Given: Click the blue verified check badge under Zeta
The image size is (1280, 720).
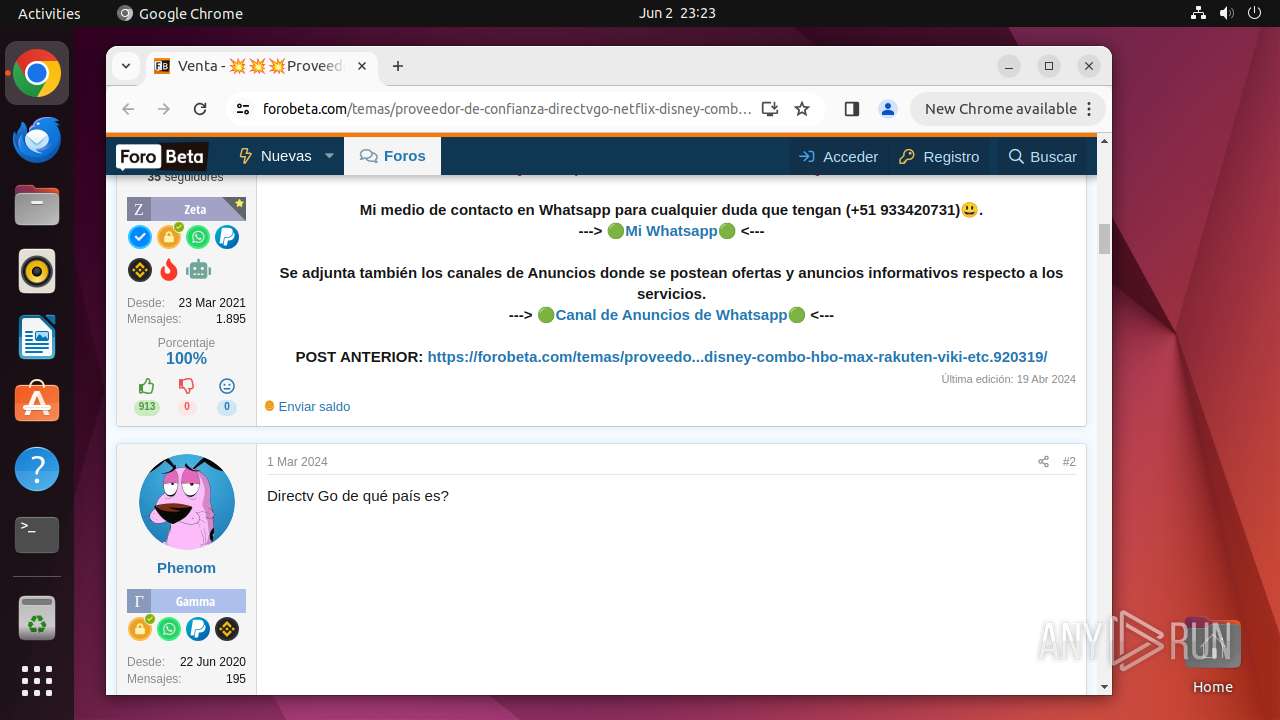Looking at the screenshot, I should click(x=140, y=237).
